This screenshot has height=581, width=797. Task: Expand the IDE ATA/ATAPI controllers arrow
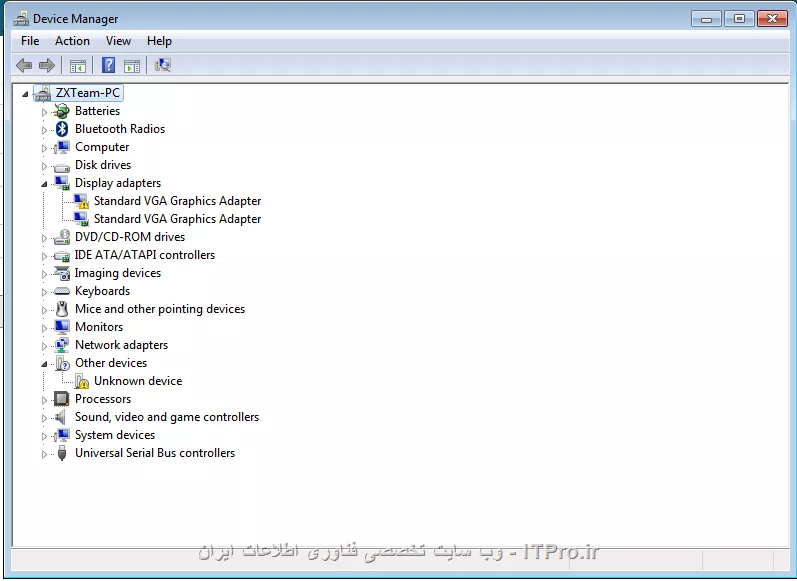[44, 256]
